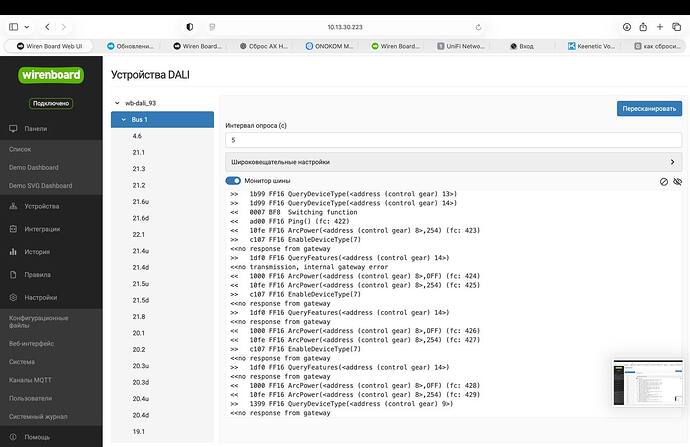
Task: Switch to the Сброс АХ Н... tab
Action: pyautogui.click(x=264, y=46)
